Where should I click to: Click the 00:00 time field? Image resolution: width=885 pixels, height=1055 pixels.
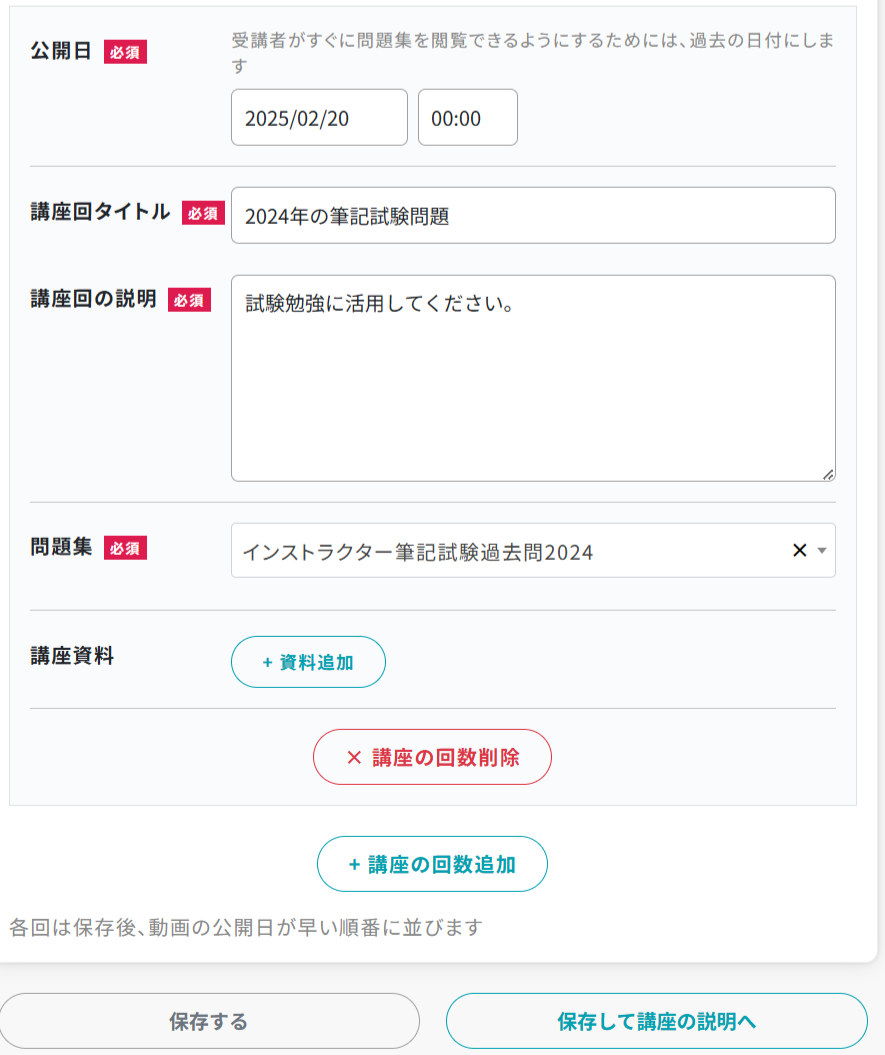467,118
